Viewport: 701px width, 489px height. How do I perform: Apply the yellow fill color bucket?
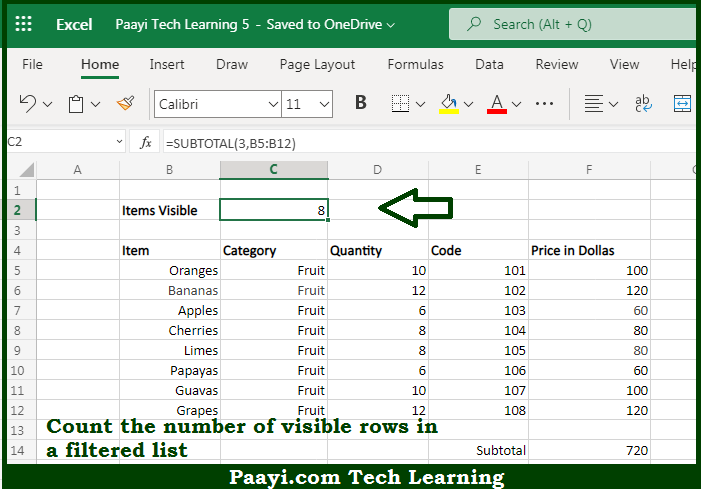tap(449, 104)
